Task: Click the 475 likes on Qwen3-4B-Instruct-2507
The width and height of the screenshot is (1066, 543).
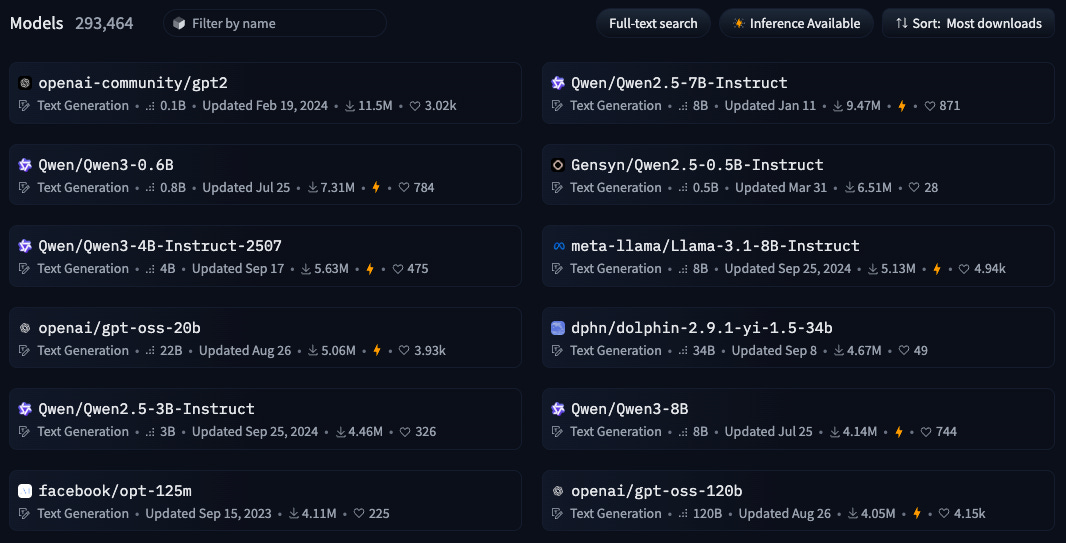Action: tap(418, 268)
